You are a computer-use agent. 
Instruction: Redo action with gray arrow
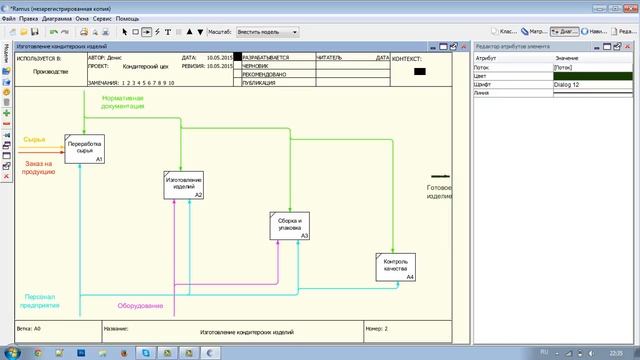point(64,32)
